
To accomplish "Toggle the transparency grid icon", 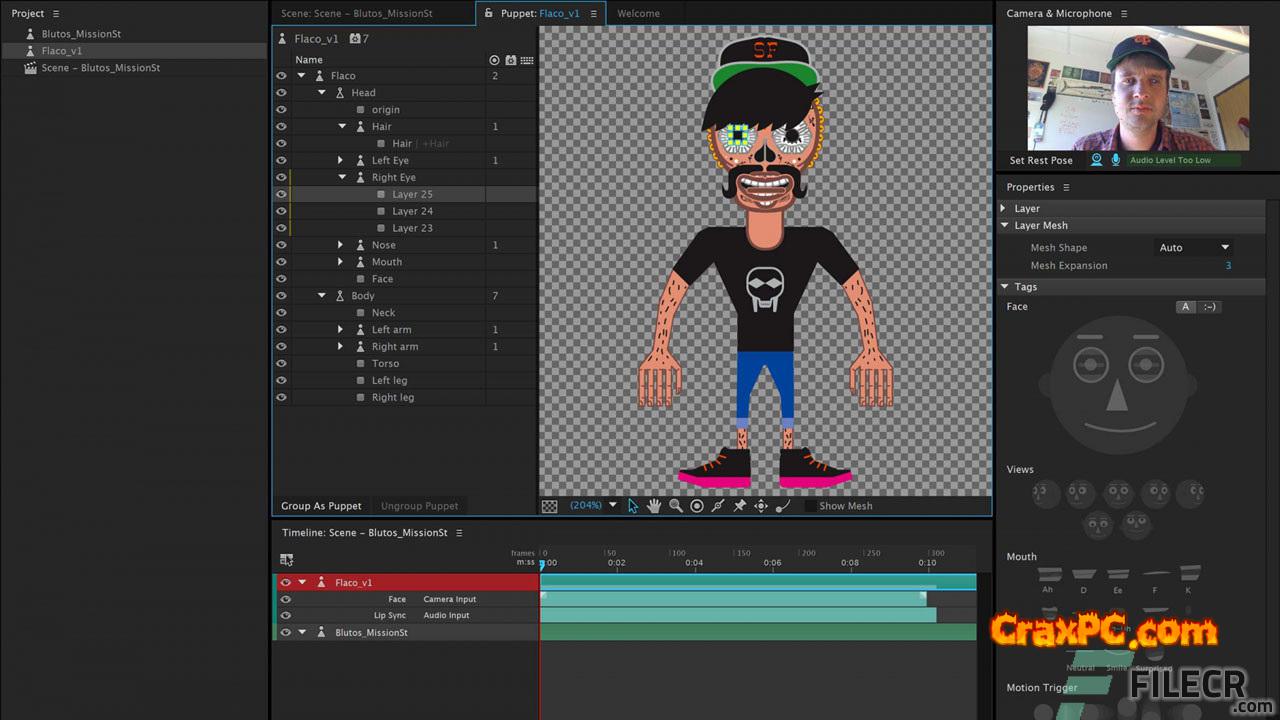I will pyautogui.click(x=549, y=506).
